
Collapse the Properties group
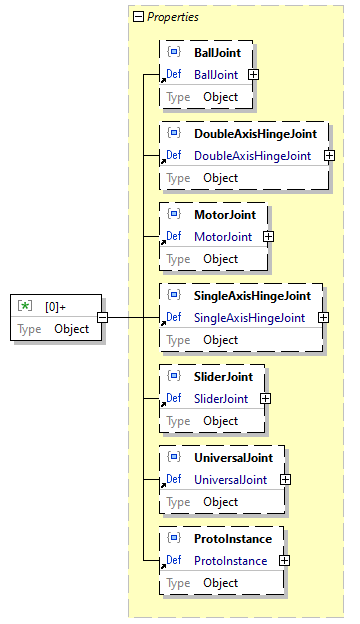click(x=138, y=17)
